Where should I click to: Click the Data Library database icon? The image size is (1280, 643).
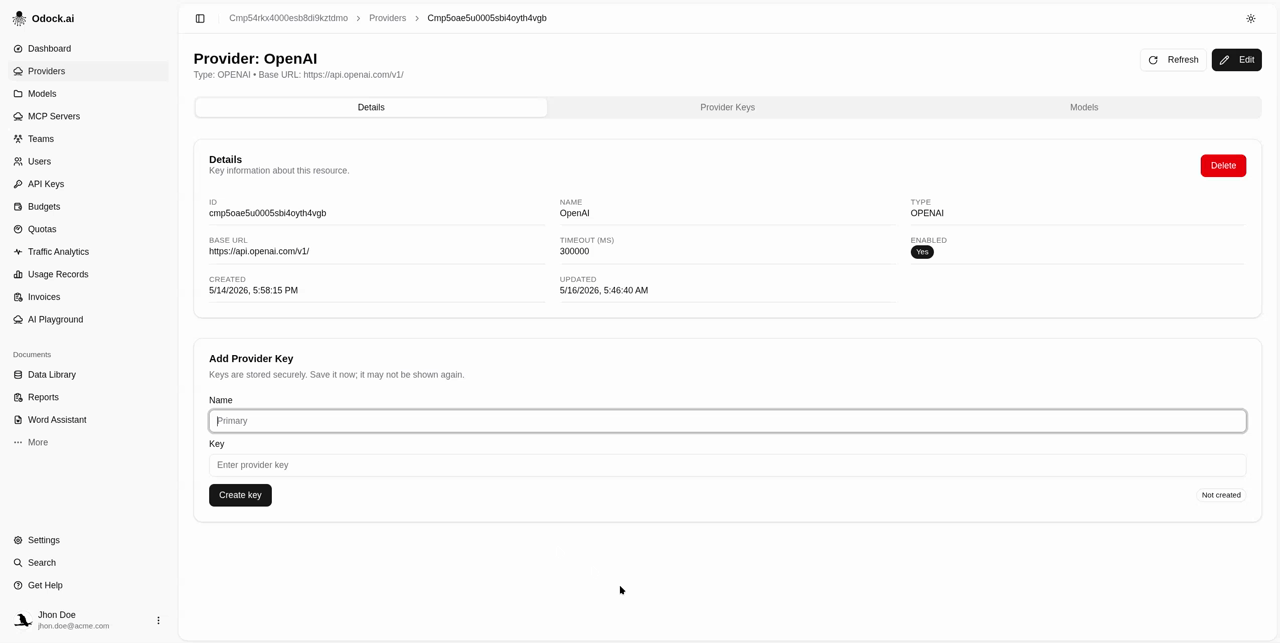(x=18, y=375)
